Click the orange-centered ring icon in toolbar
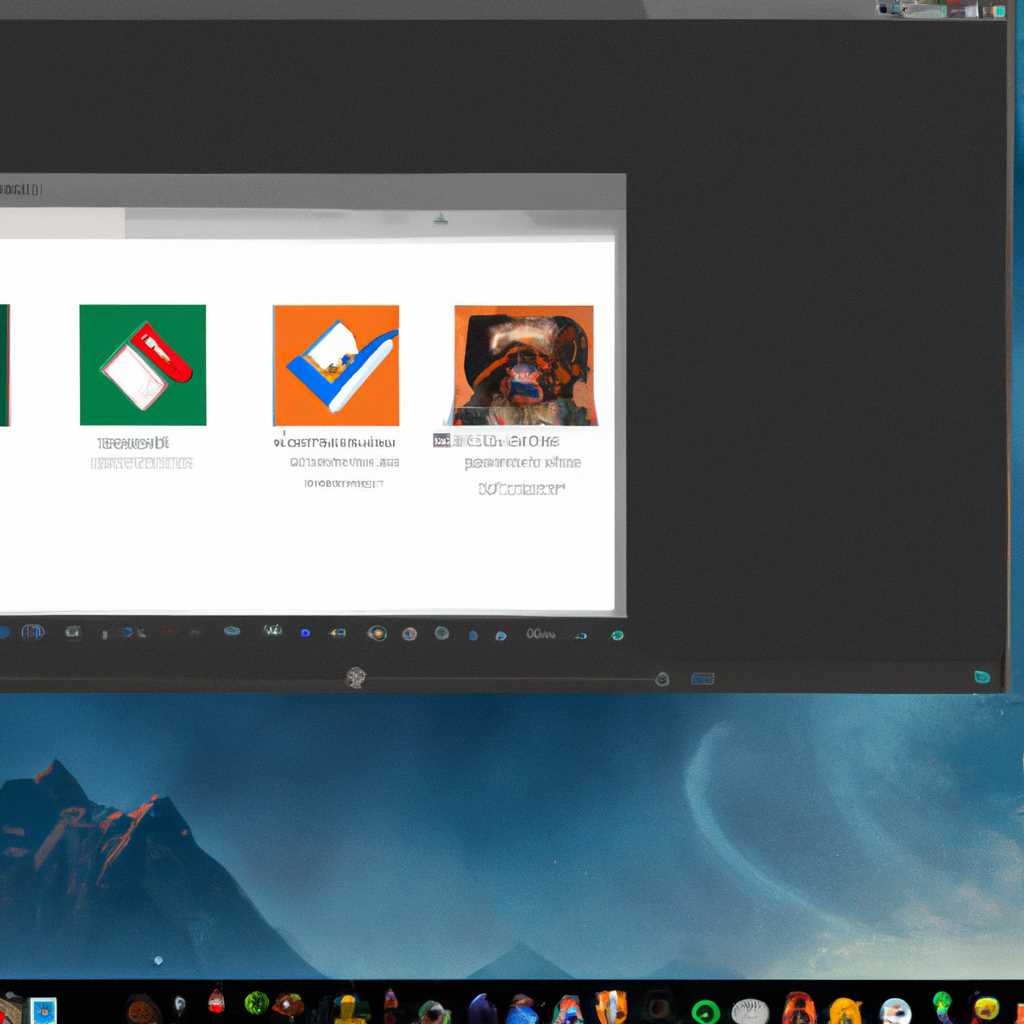This screenshot has height=1024, width=1024. [x=377, y=633]
